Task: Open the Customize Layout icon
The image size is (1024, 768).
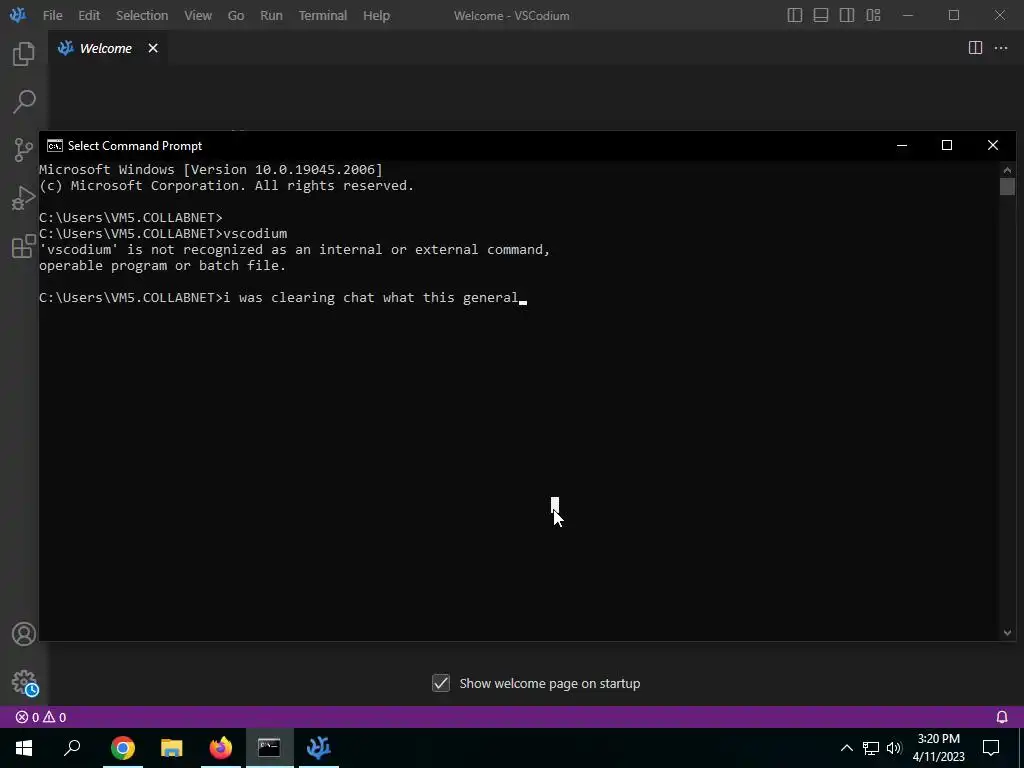Action: click(873, 15)
